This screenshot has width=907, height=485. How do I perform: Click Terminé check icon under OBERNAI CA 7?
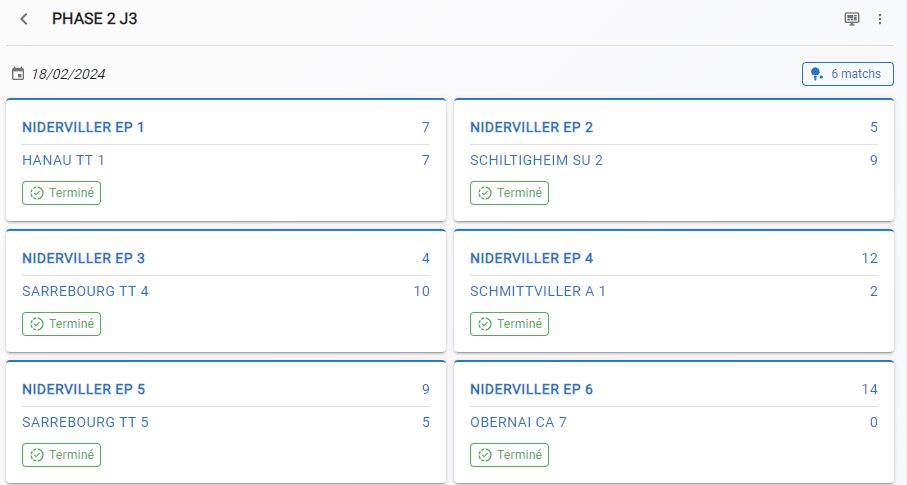tap(485, 455)
